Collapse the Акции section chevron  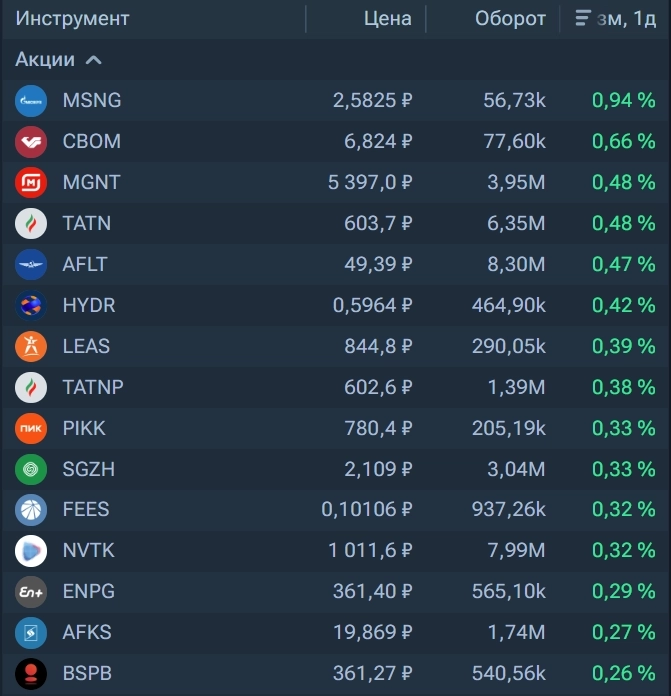coord(94,60)
